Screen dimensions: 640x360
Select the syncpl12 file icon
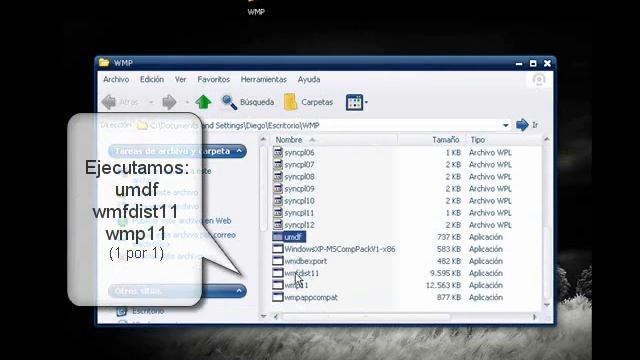tap(278, 224)
